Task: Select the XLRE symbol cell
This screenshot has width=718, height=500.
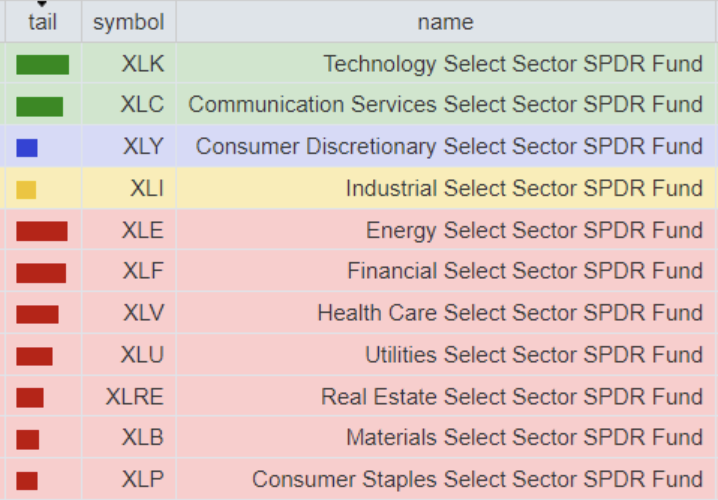Action: [135, 397]
